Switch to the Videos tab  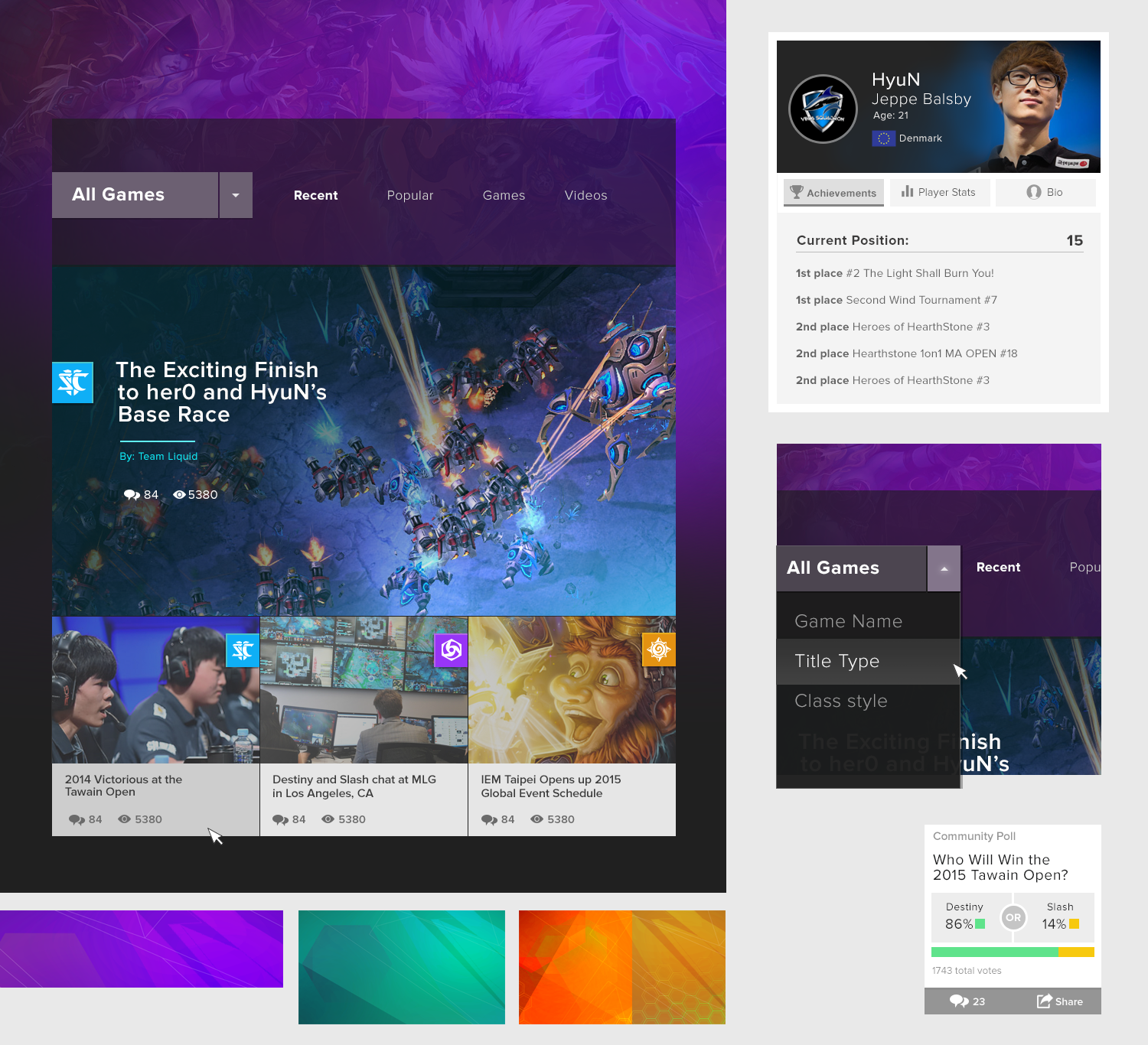(x=586, y=196)
